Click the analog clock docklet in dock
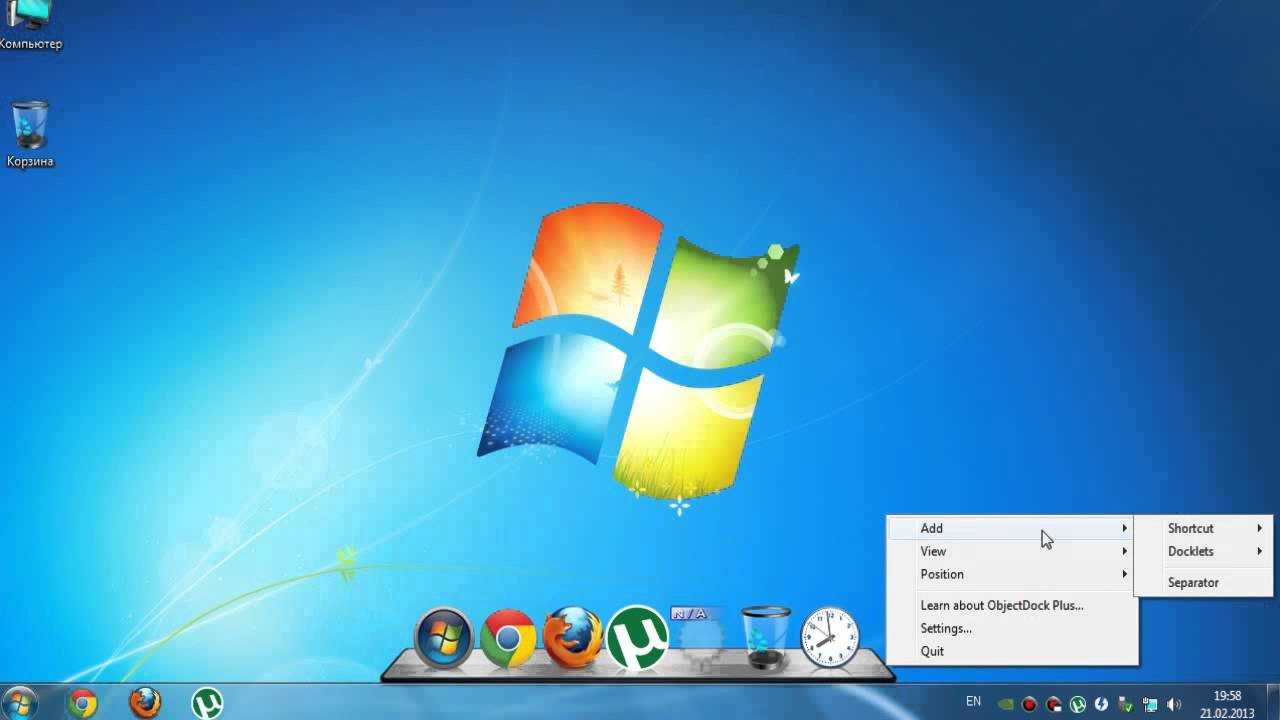This screenshot has height=720, width=1280. [x=829, y=637]
